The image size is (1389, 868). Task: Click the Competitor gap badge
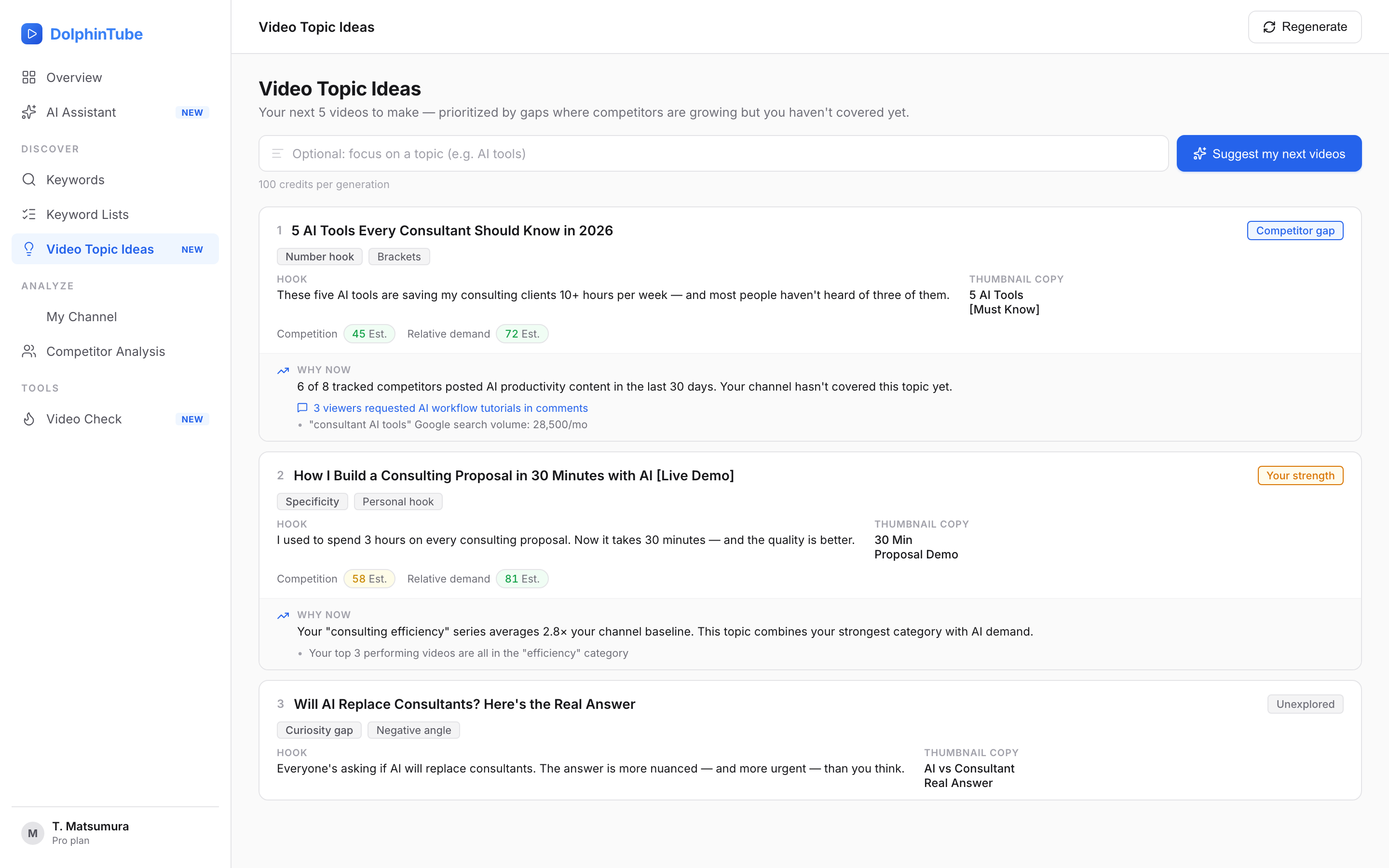coord(1295,230)
